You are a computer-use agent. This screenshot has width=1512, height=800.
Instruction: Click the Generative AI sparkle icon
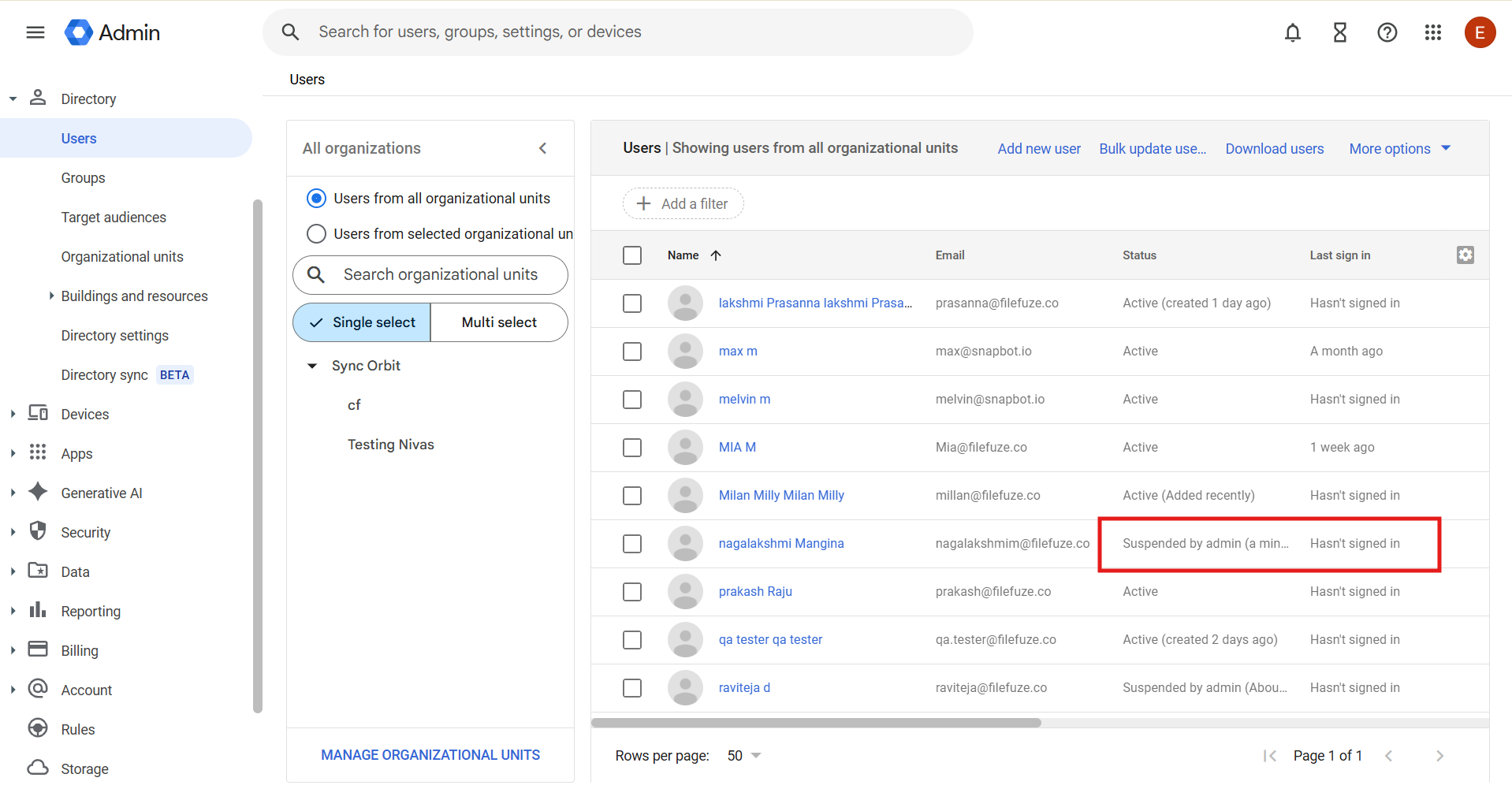38,492
